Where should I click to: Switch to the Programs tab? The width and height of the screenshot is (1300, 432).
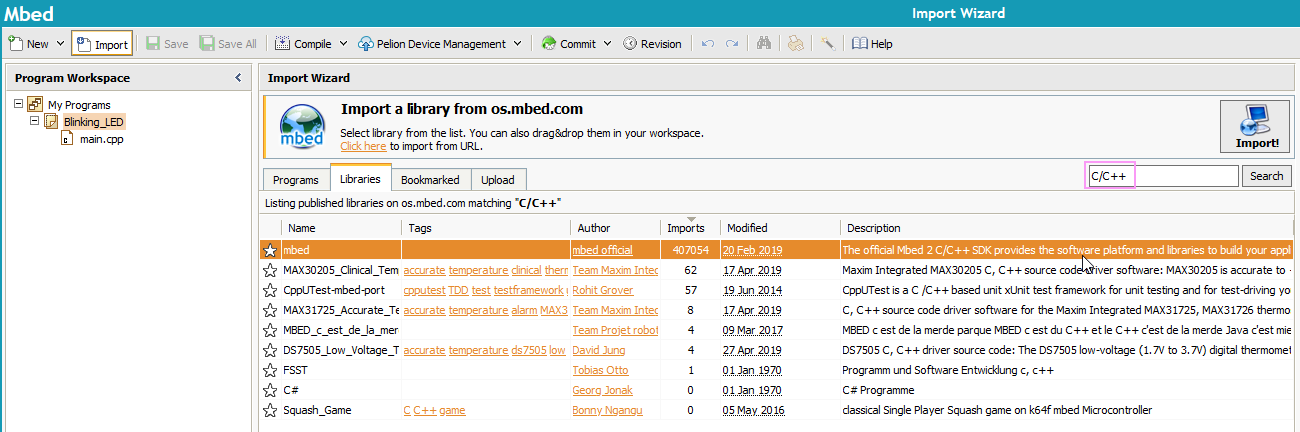(296, 180)
